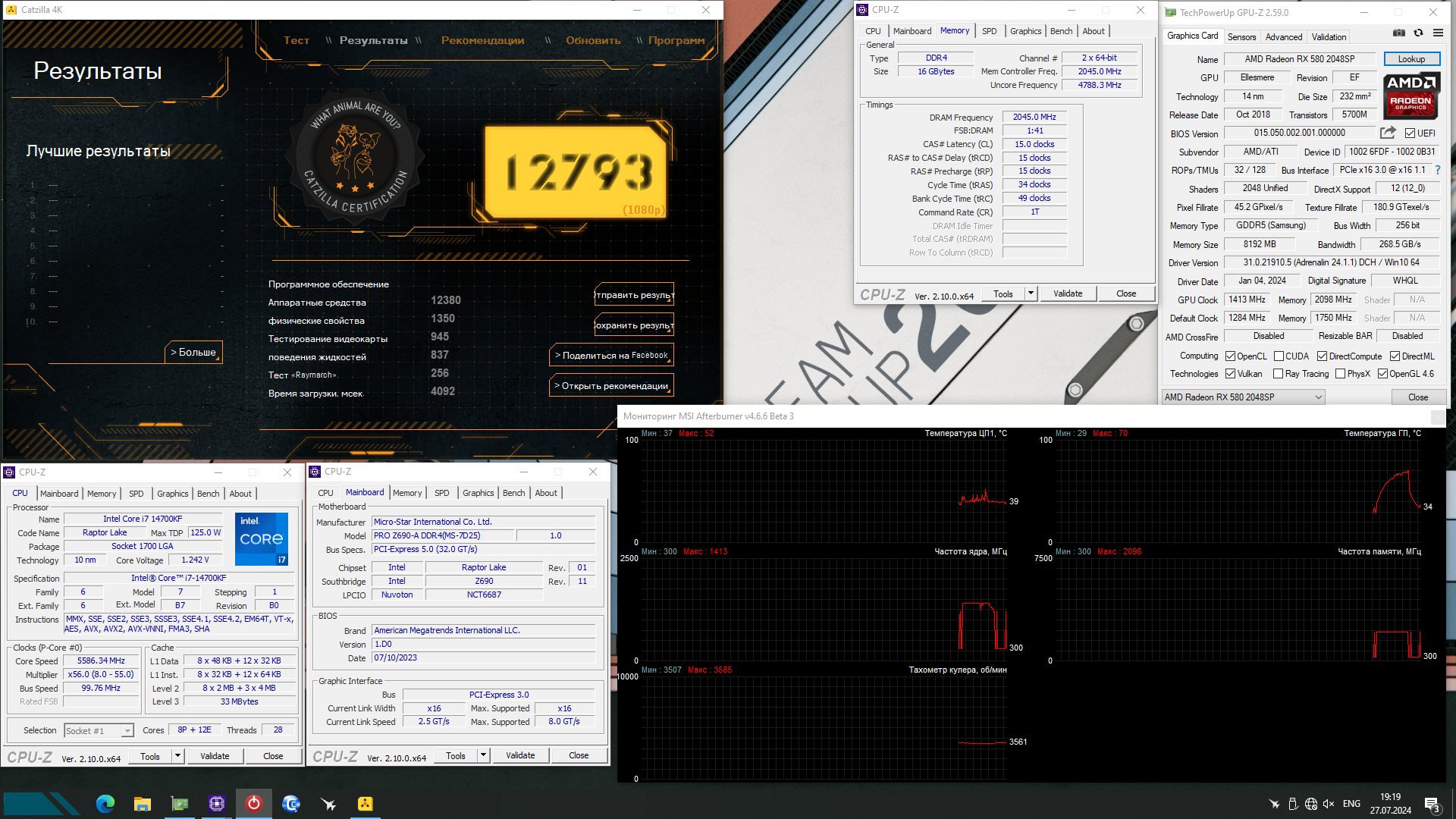The height and width of the screenshot is (819, 1456).
Task: Click the purple CPU-Z taskbar icon
Action: [x=216, y=803]
